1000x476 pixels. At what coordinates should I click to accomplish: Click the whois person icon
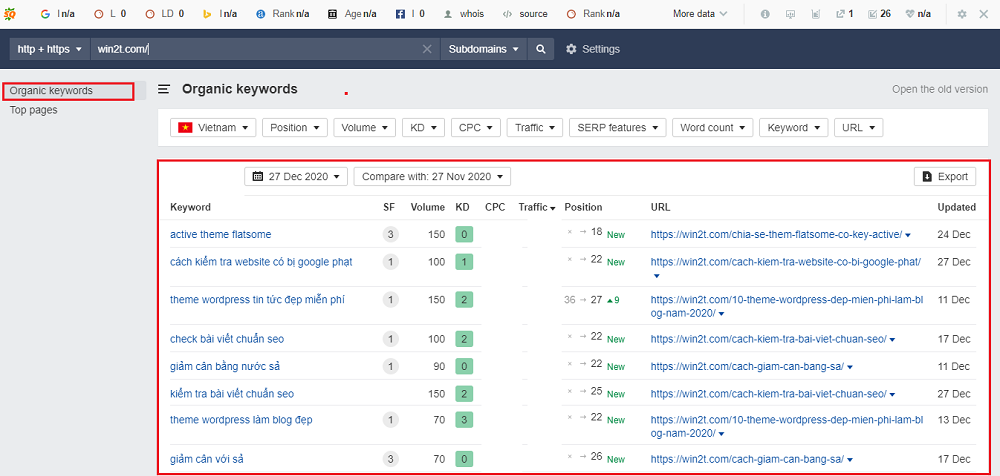tap(447, 14)
